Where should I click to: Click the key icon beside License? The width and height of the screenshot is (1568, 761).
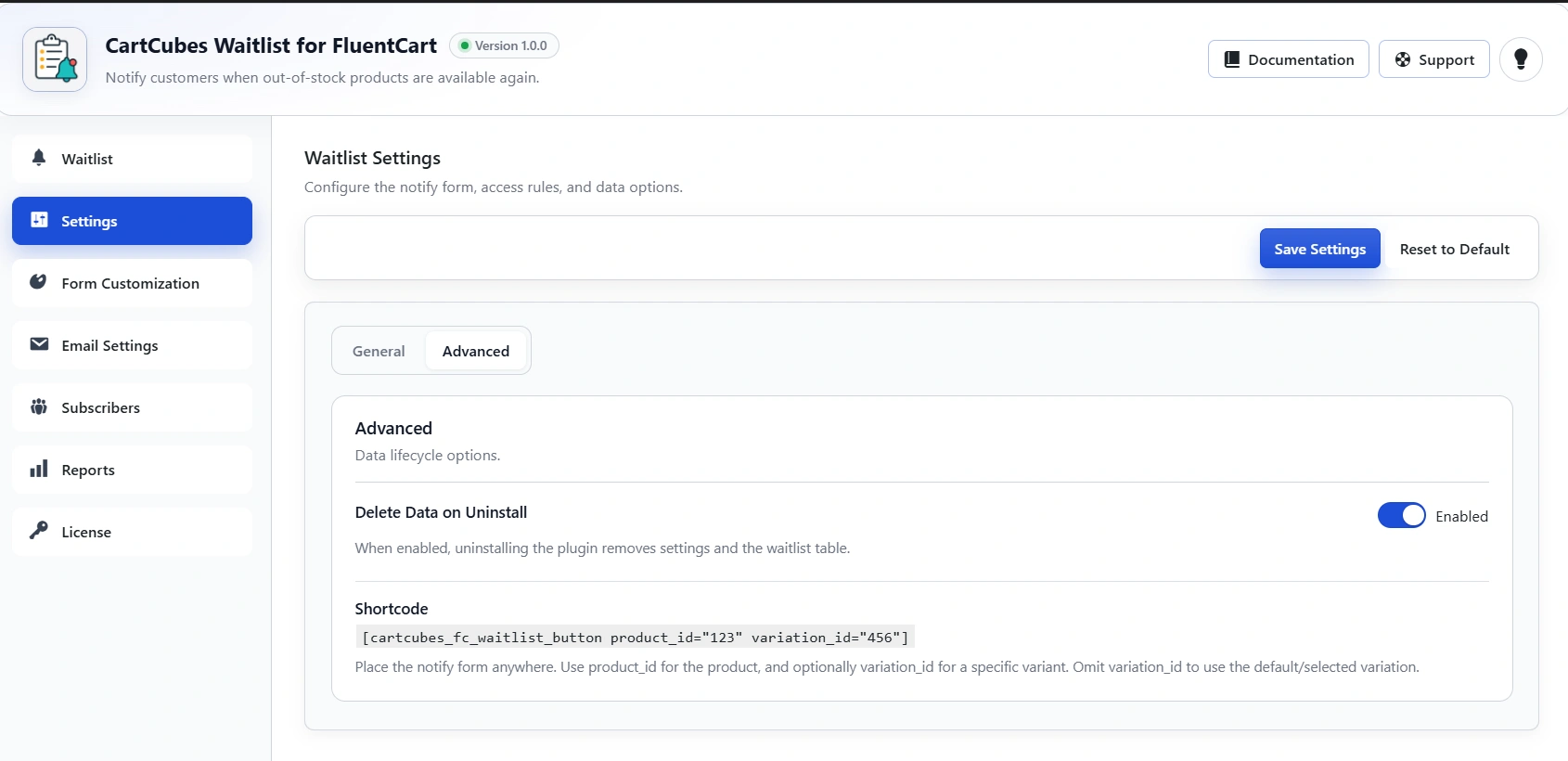[x=39, y=530]
